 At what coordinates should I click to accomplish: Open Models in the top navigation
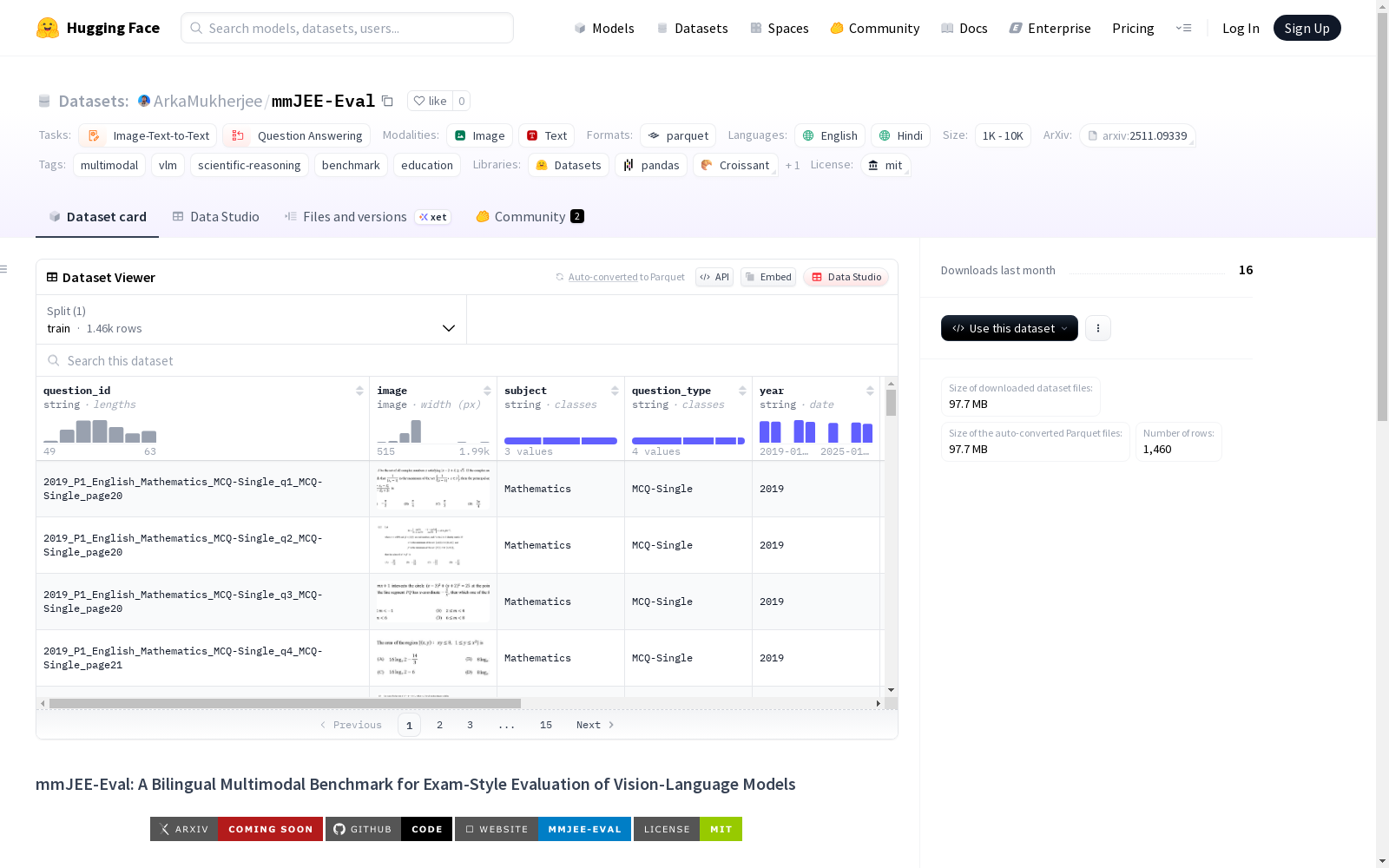pyautogui.click(x=604, y=28)
